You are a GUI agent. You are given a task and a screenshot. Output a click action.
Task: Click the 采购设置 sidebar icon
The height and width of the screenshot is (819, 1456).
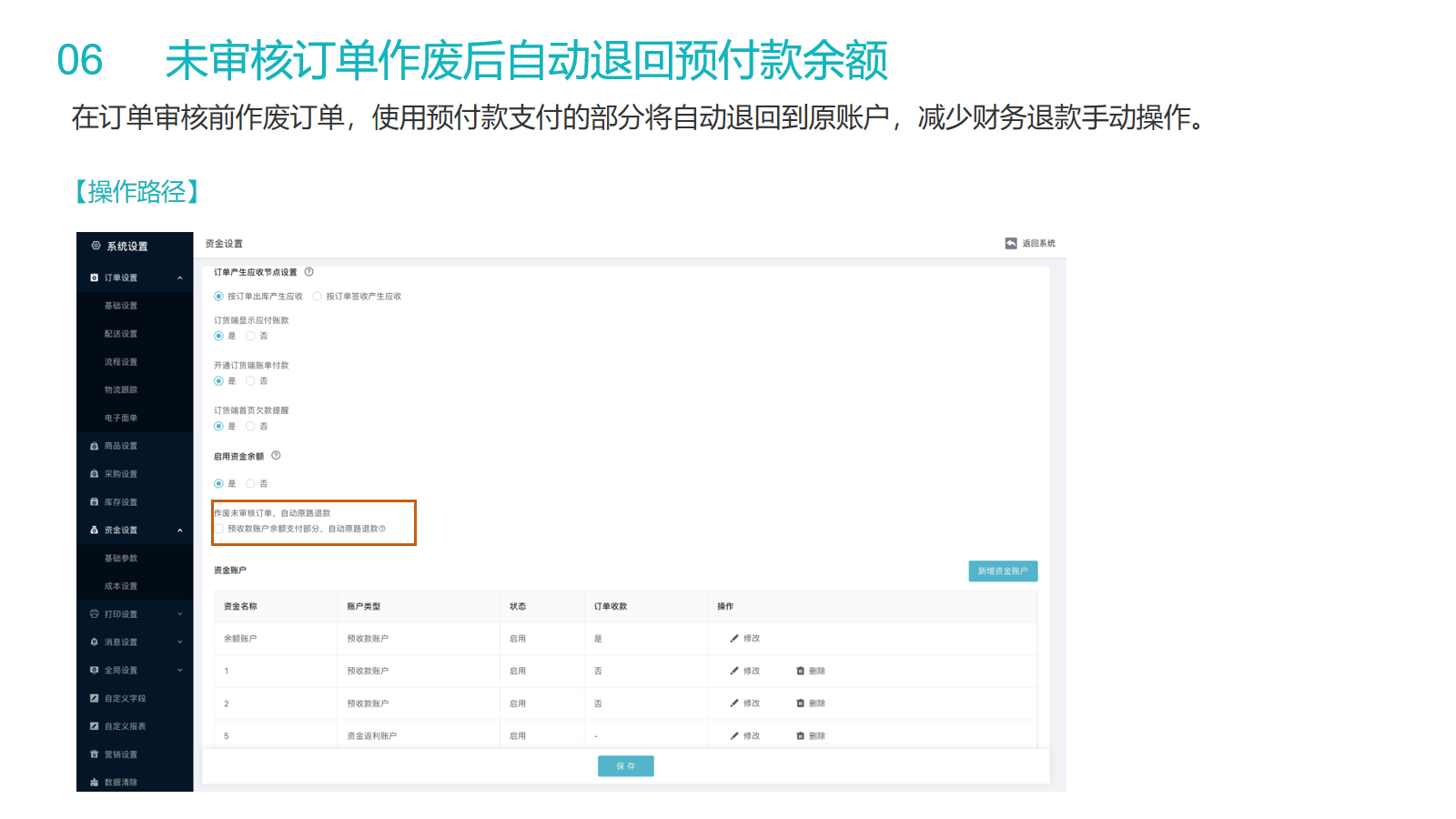tap(95, 474)
